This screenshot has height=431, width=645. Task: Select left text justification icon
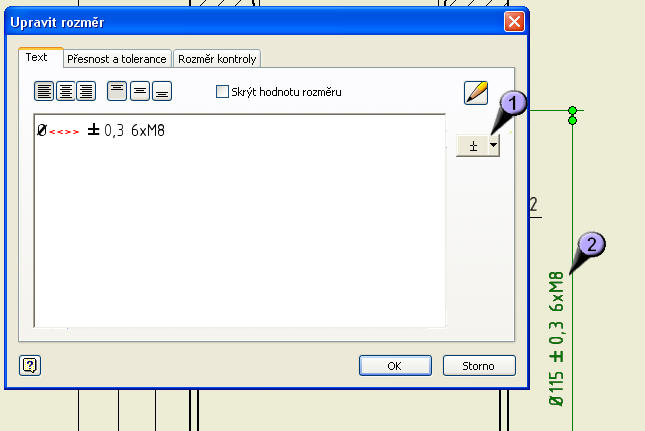44,91
